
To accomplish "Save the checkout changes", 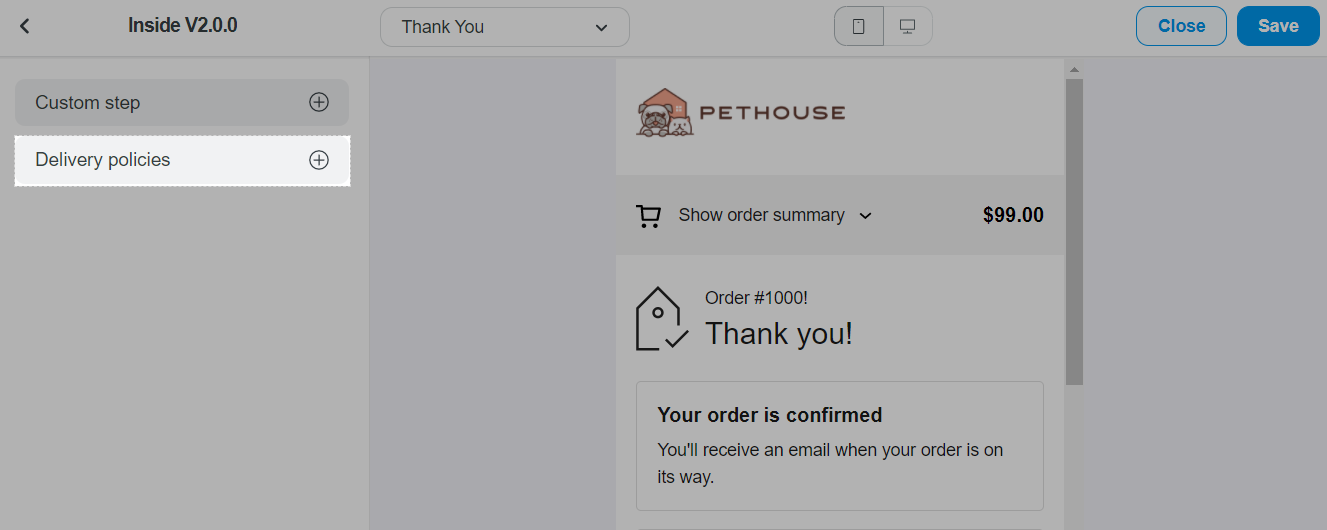I will (x=1278, y=26).
